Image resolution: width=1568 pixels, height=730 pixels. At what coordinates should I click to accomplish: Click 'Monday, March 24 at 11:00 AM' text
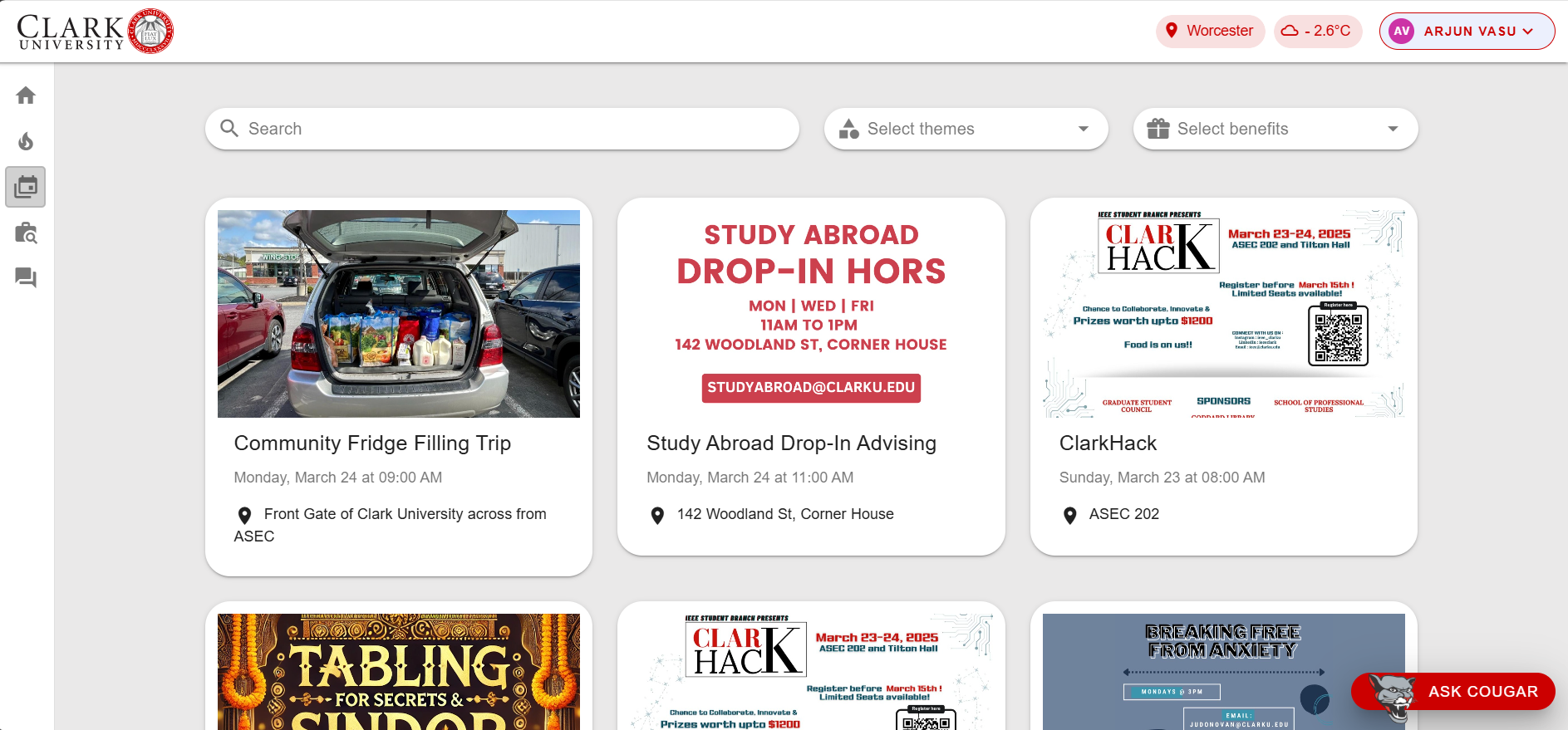[x=750, y=478]
